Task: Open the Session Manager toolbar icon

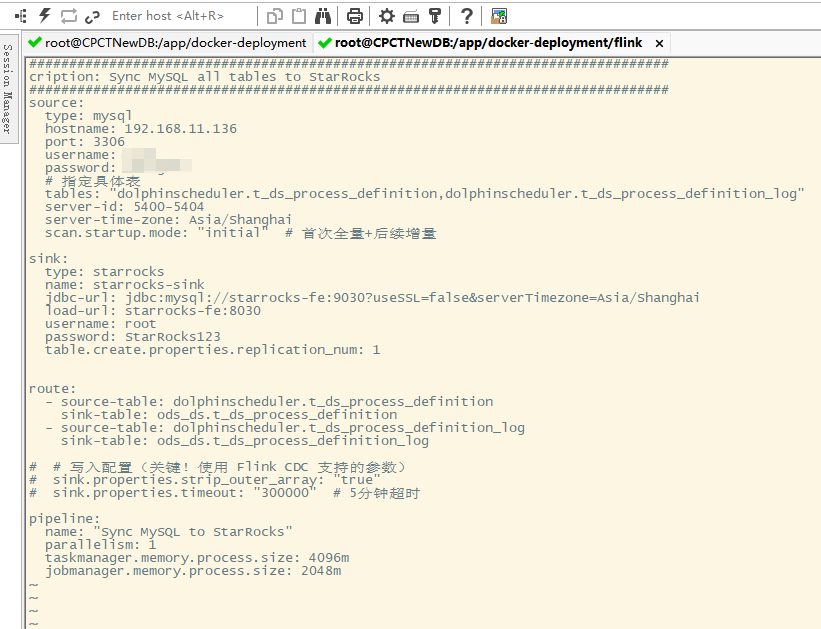Action: pyautogui.click(x=20, y=16)
